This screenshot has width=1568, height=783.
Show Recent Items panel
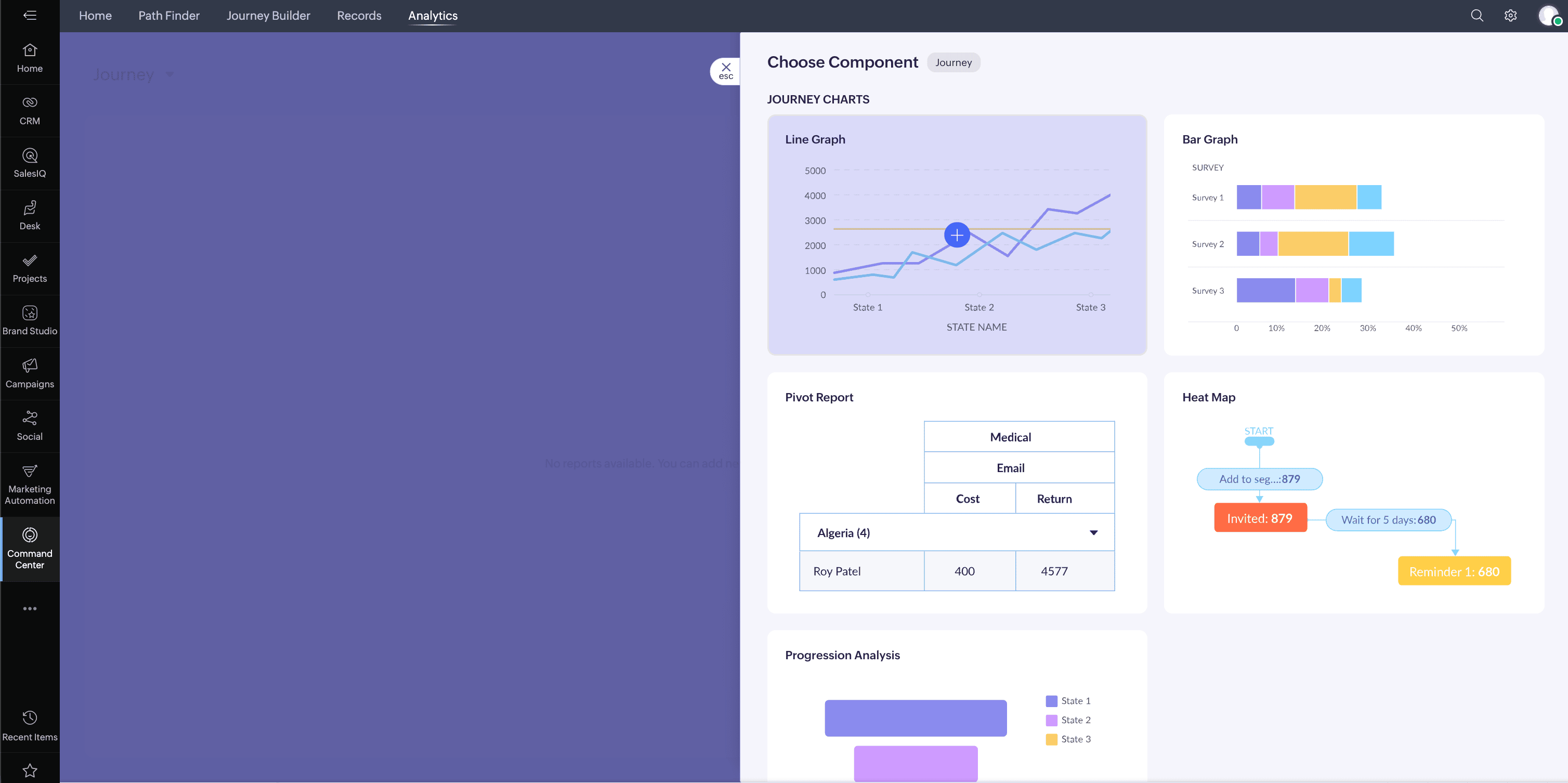click(x=29, y=725)
